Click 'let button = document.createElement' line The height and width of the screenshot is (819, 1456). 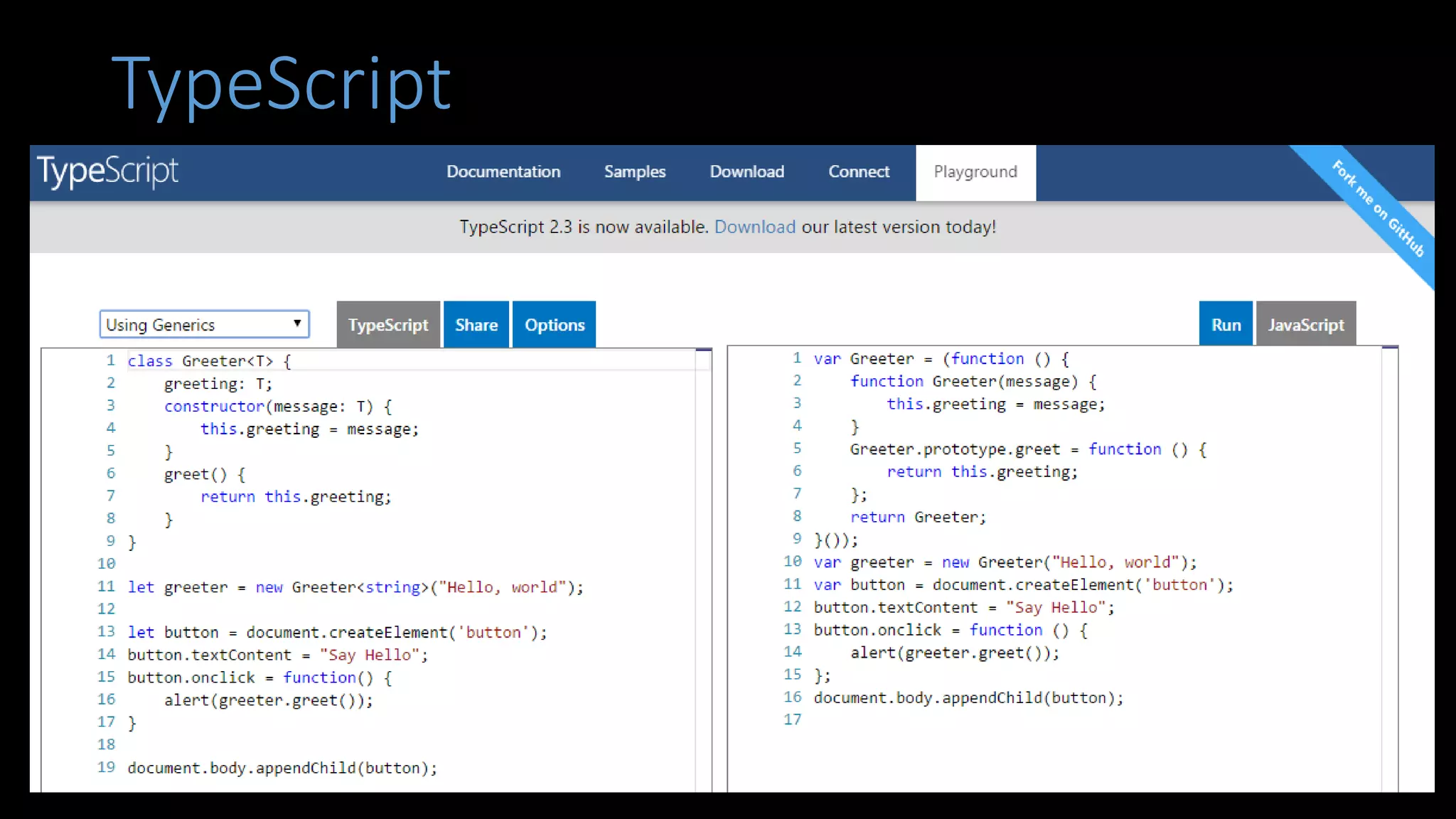[338, 633]
